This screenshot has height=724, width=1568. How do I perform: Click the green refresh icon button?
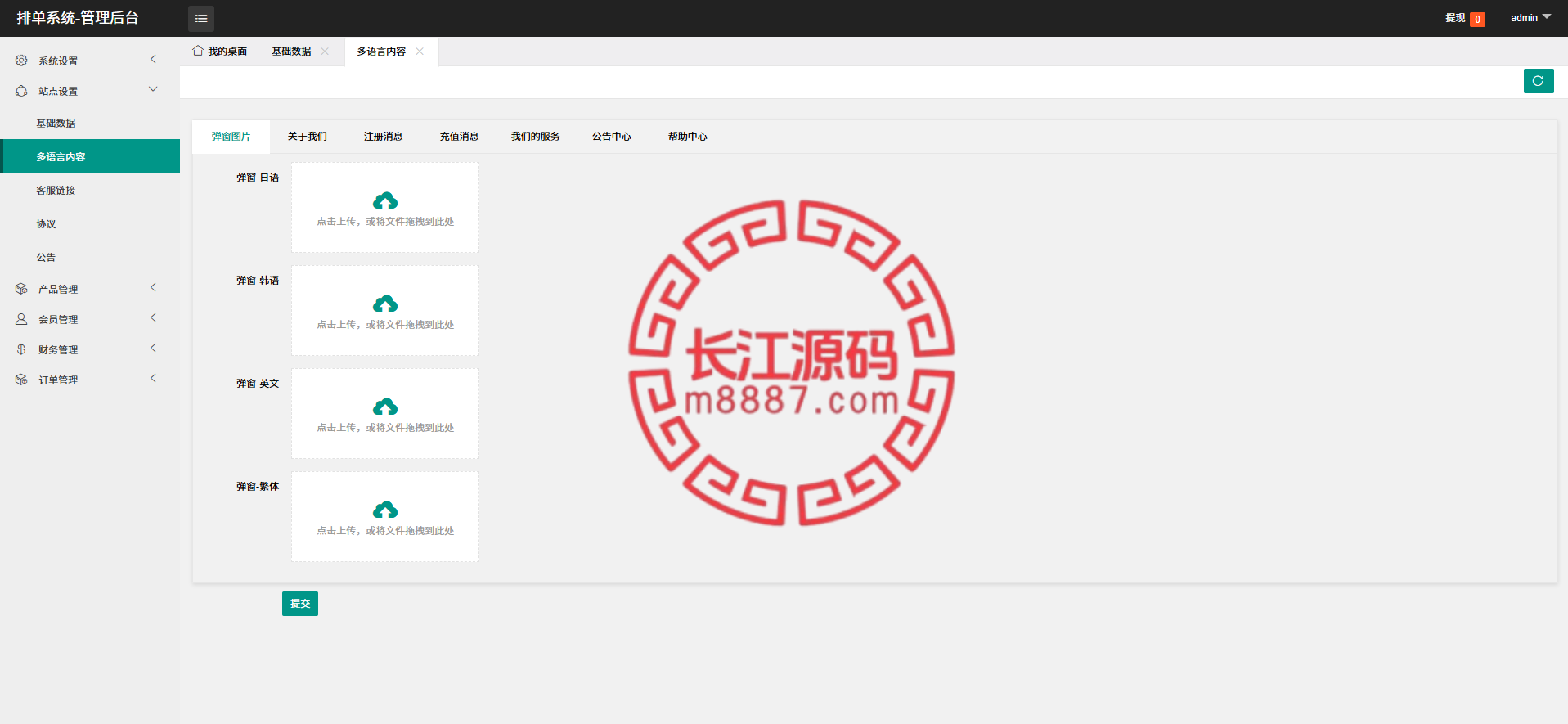[x=1539, y=81]
